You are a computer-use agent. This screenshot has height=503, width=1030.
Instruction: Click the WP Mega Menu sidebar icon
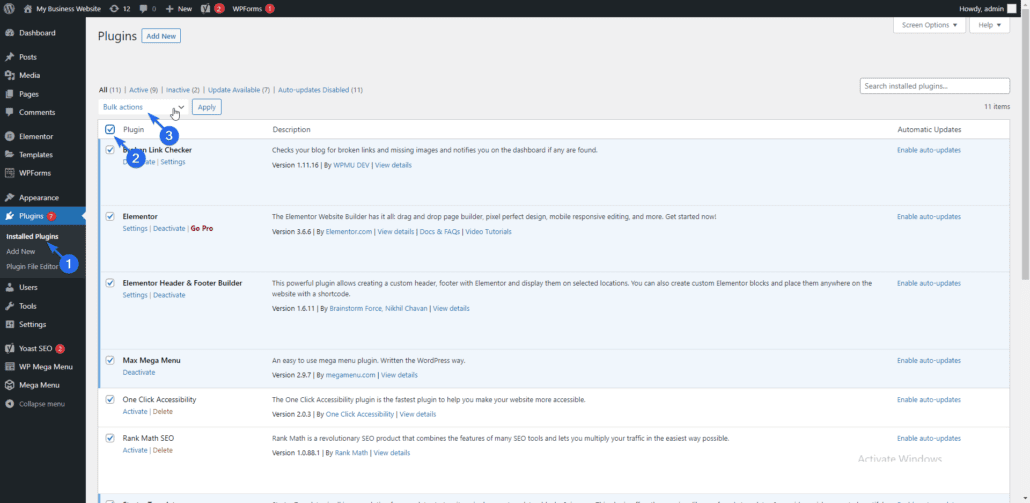(10, 367)
